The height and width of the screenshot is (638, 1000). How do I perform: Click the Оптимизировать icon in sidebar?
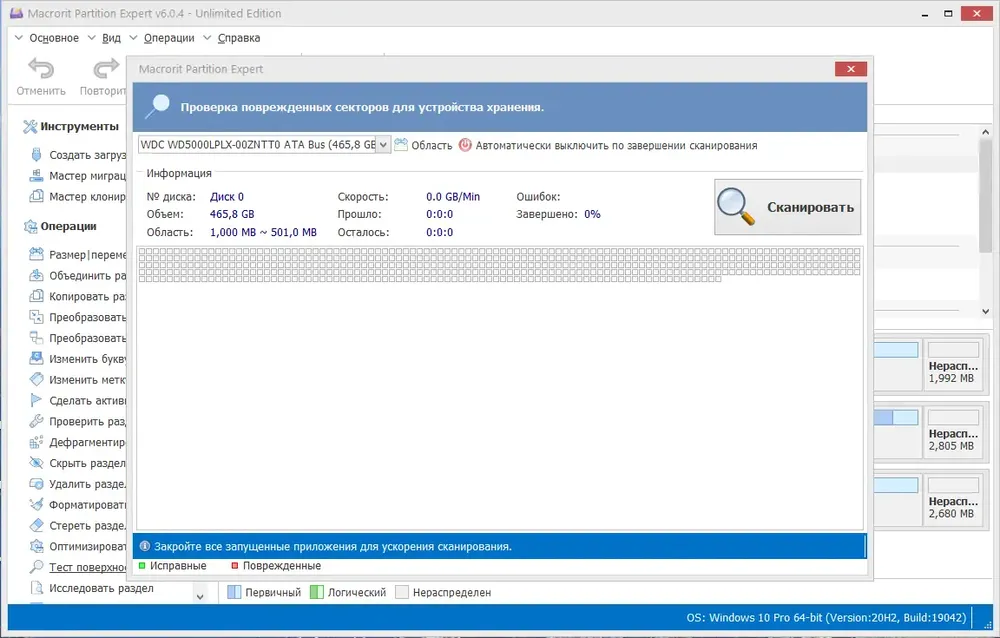tap(36, 547)
